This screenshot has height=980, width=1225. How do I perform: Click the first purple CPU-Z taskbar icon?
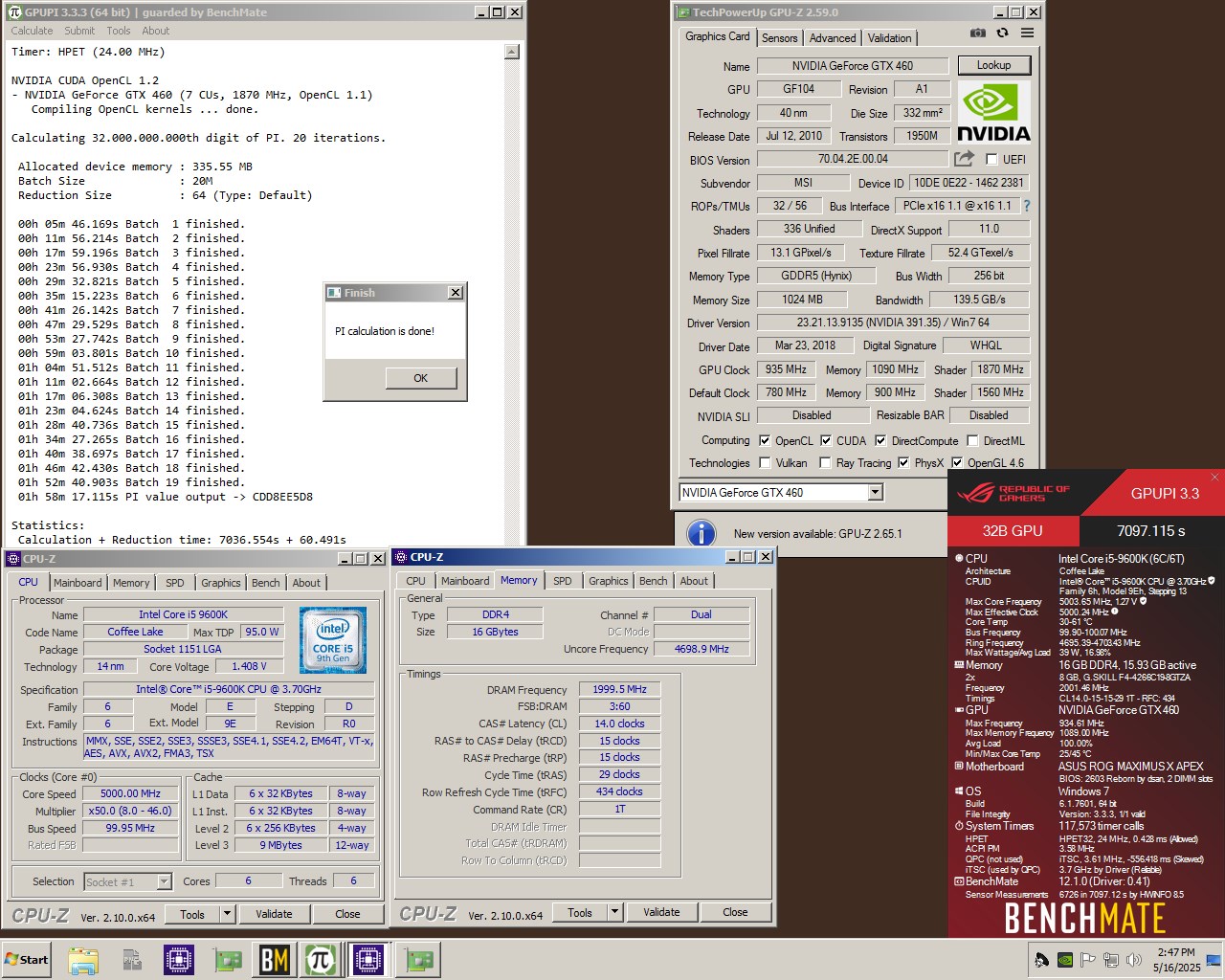pyautogui.click(x=178, y=959)
